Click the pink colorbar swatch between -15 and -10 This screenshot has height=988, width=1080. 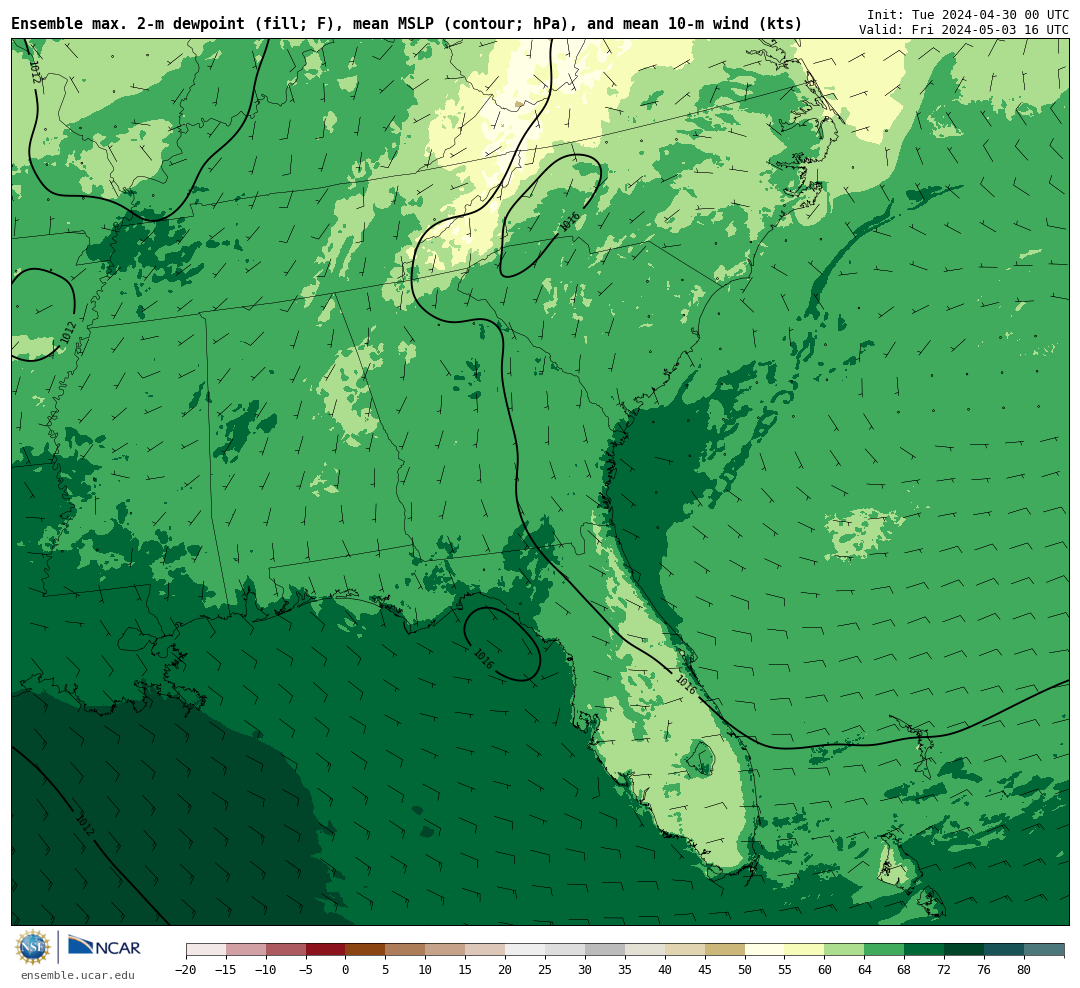click(246, 950)
